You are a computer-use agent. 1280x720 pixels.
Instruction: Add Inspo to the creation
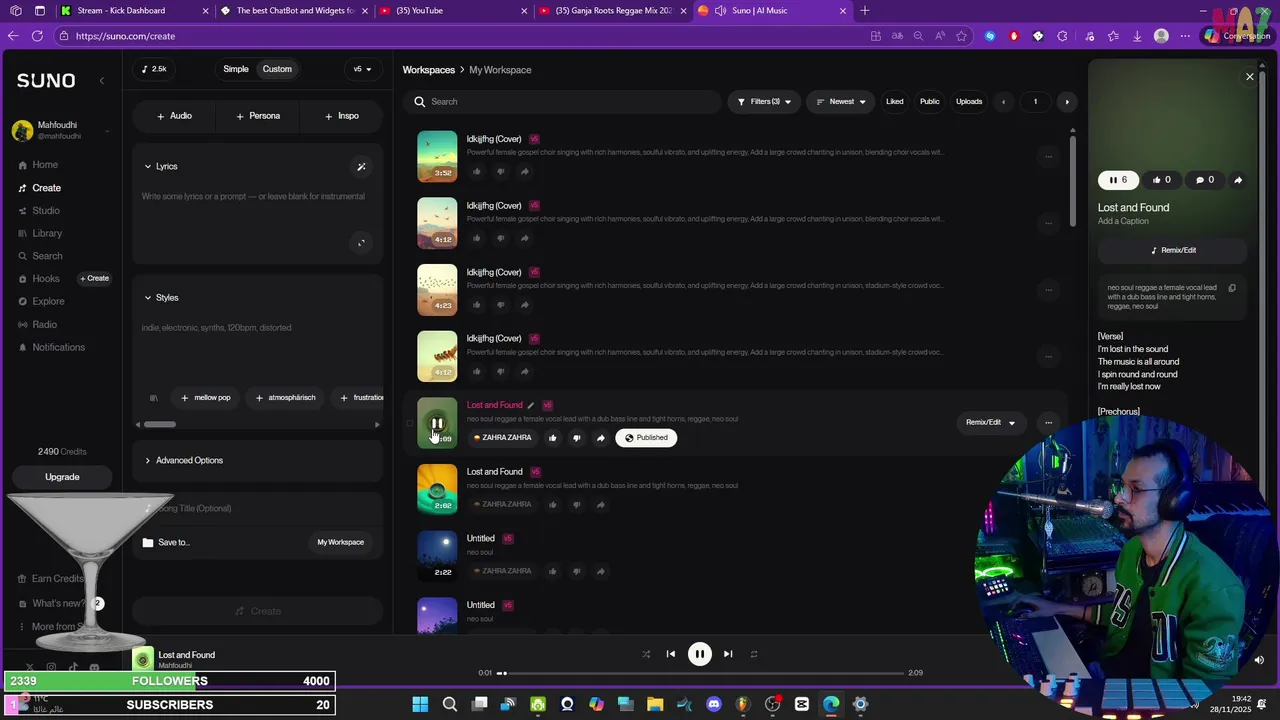pos(342,116)
